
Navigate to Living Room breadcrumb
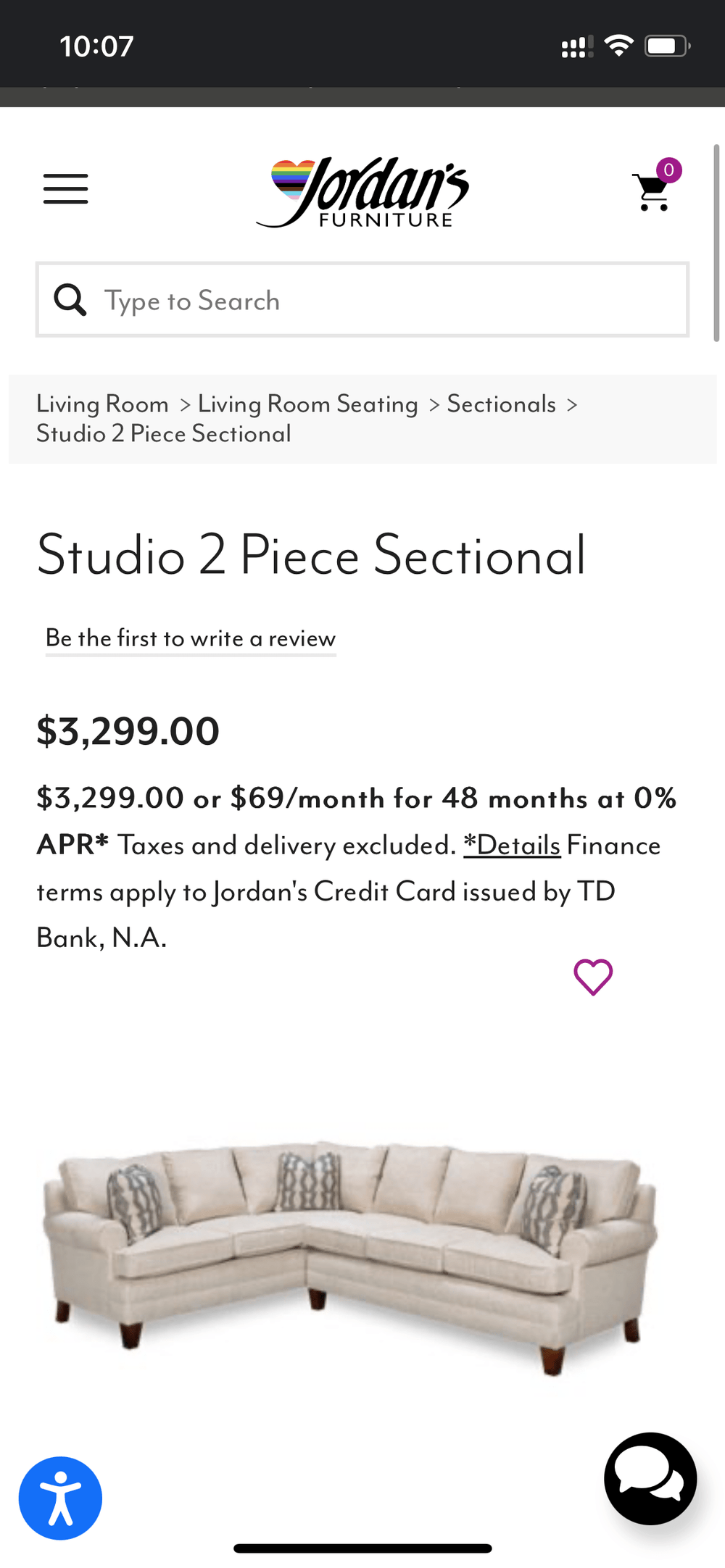click(x=102, y=404)
